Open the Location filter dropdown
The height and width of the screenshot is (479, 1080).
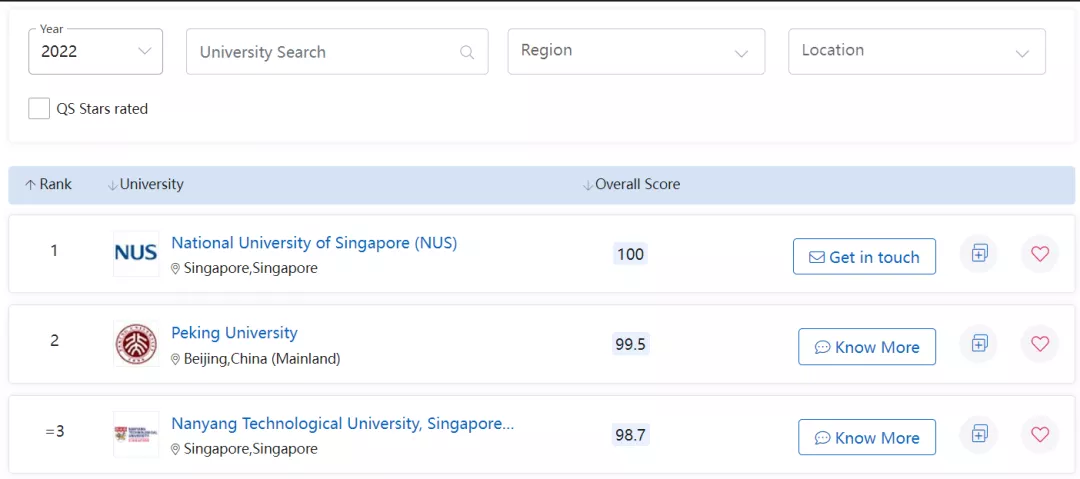916,51
